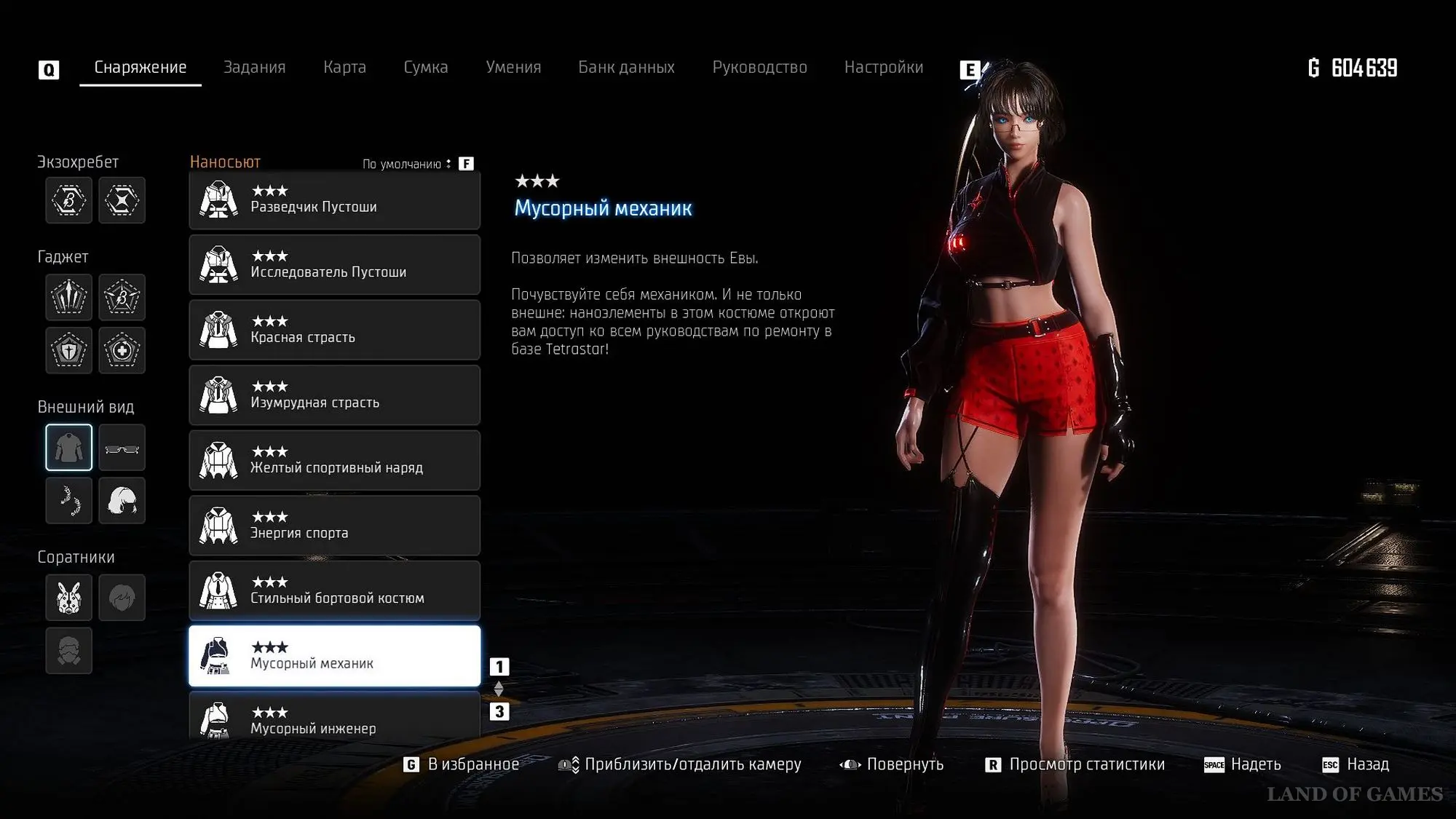Screen dimensions: 1456x819
Task: Open the По умолчанию sort dropdown
Action: (x=407, y=164)
